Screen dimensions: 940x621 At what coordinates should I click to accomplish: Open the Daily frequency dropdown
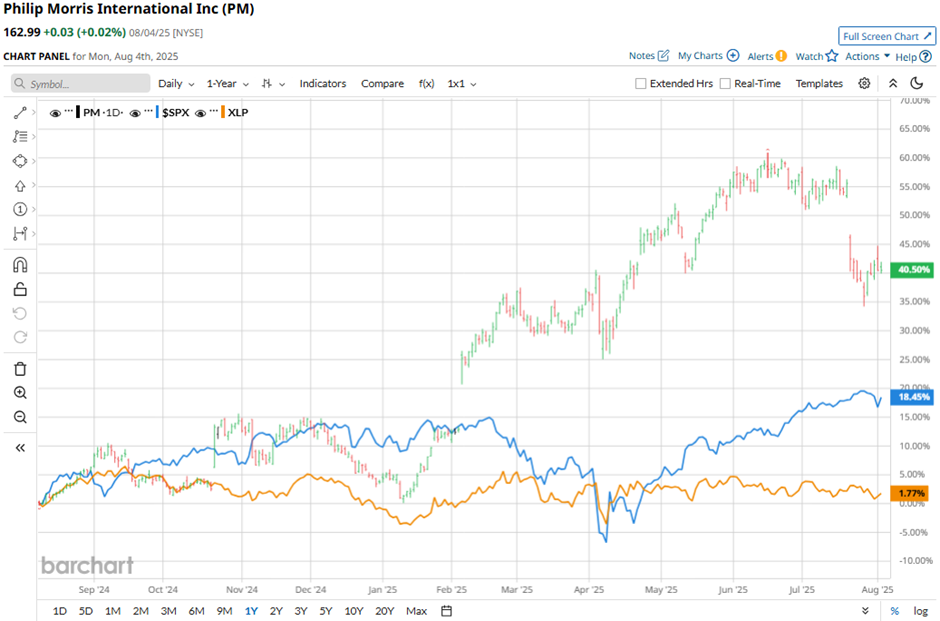coord(176,83)
